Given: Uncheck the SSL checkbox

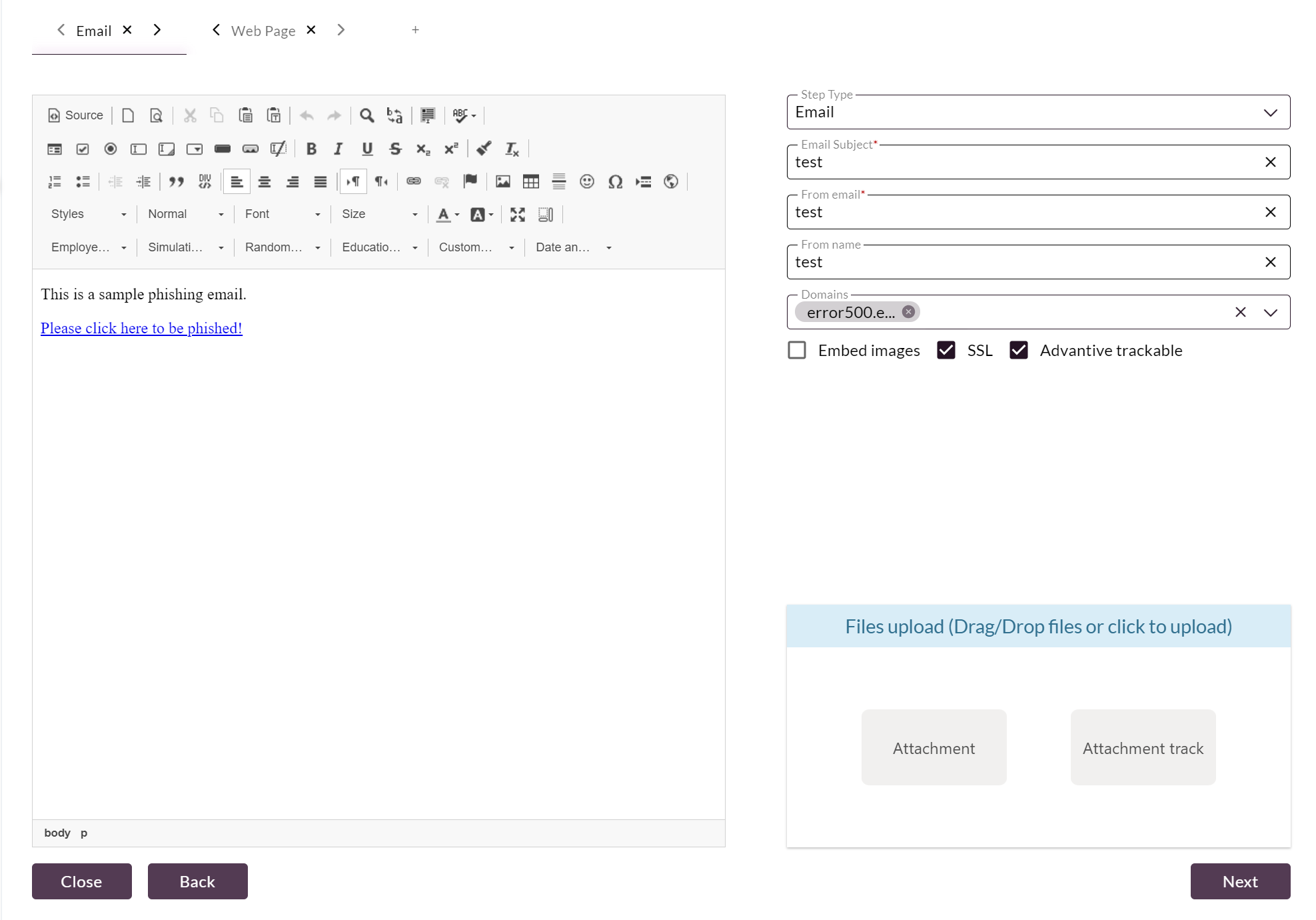Looking at the screenshot, I should click(946, 351).
